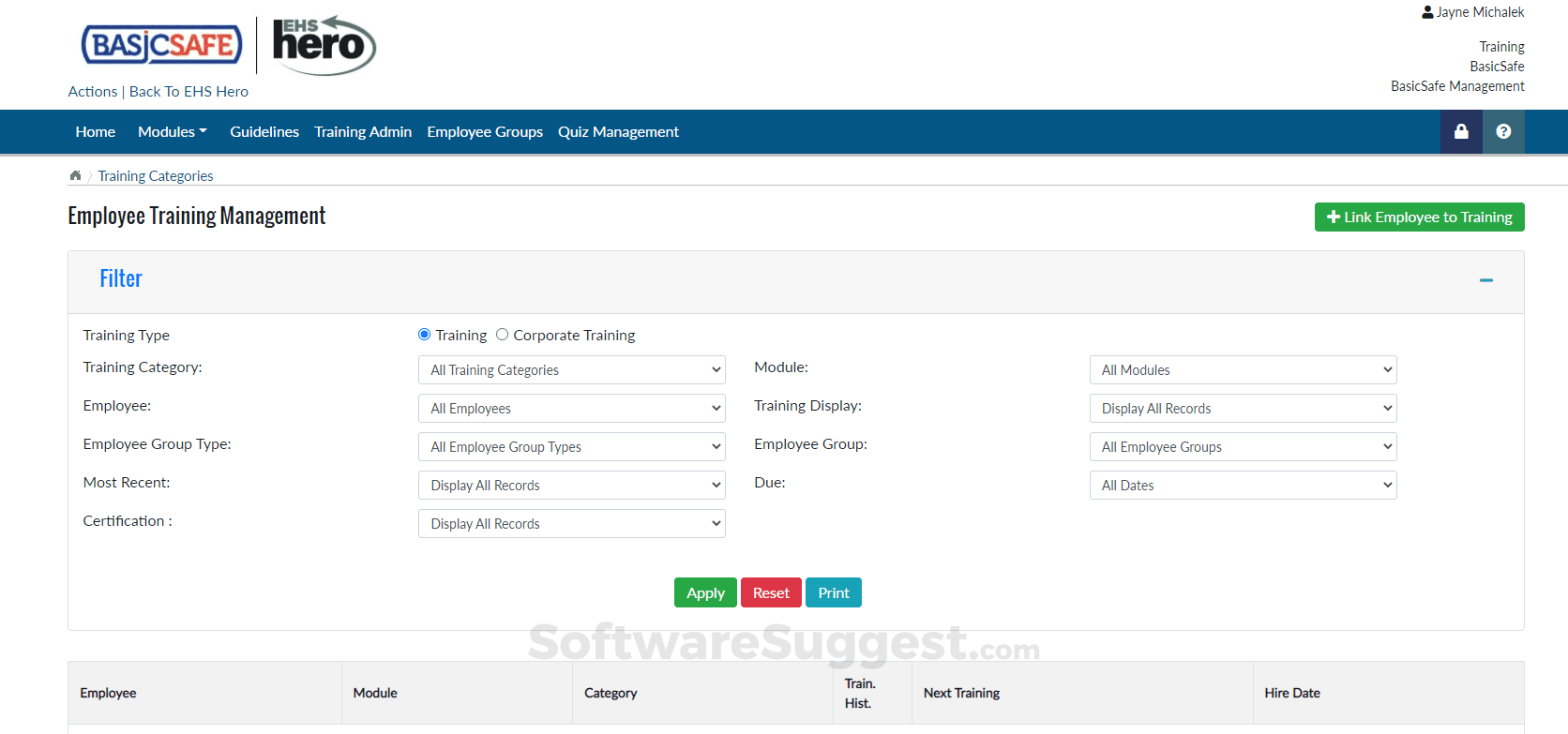Select the Training radio button
Image resolution: width=1568 pixels, height=734 pixels.
pos(425,335)
